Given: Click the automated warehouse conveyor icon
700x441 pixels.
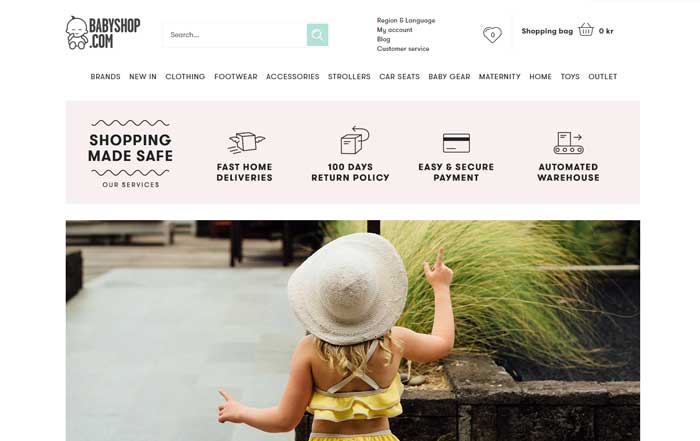Looking at the screenshot, I should click(x=568, y=142).
